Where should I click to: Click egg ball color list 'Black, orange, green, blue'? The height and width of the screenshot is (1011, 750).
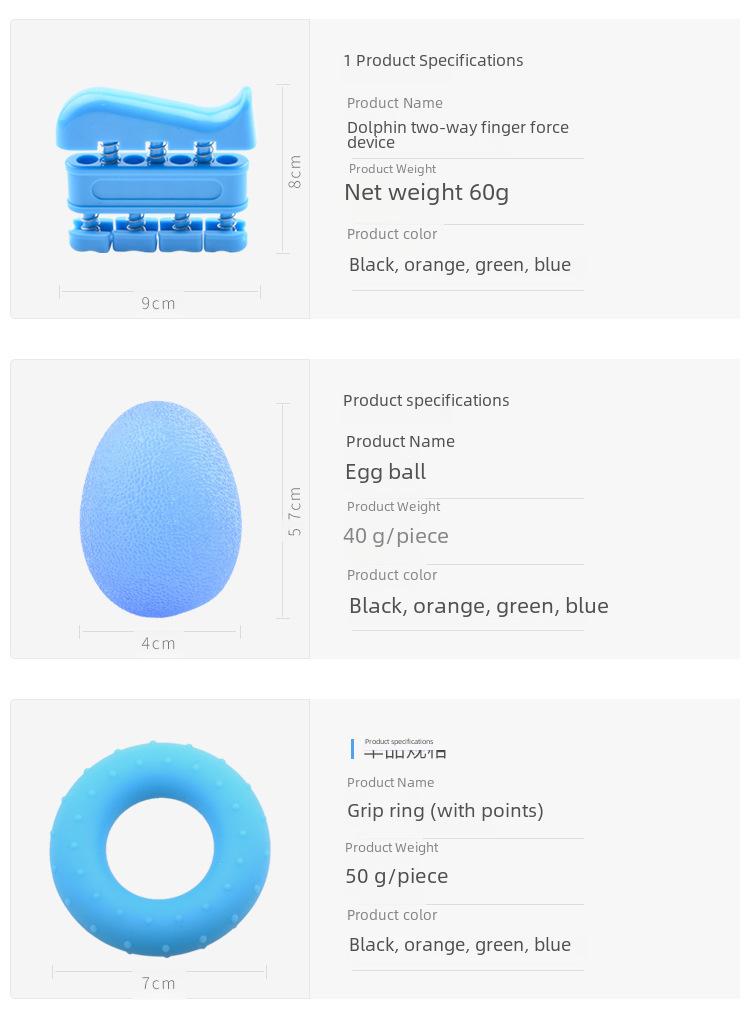(x=479, y=606)
